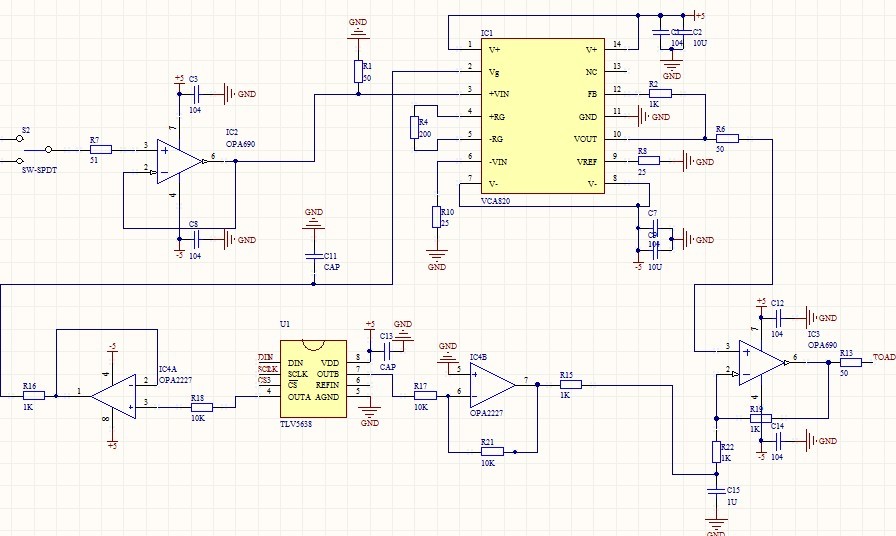Screen dimensions: 896x536
Task: Select resistor R16 symbol
Action: point(34,396)
